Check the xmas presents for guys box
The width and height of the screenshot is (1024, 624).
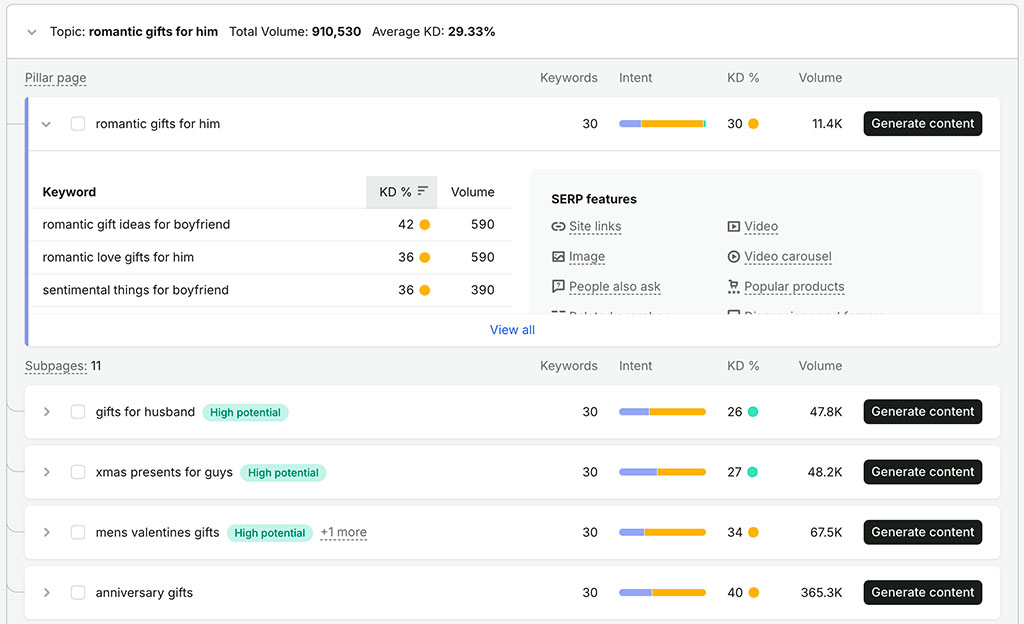coord(78,472)
